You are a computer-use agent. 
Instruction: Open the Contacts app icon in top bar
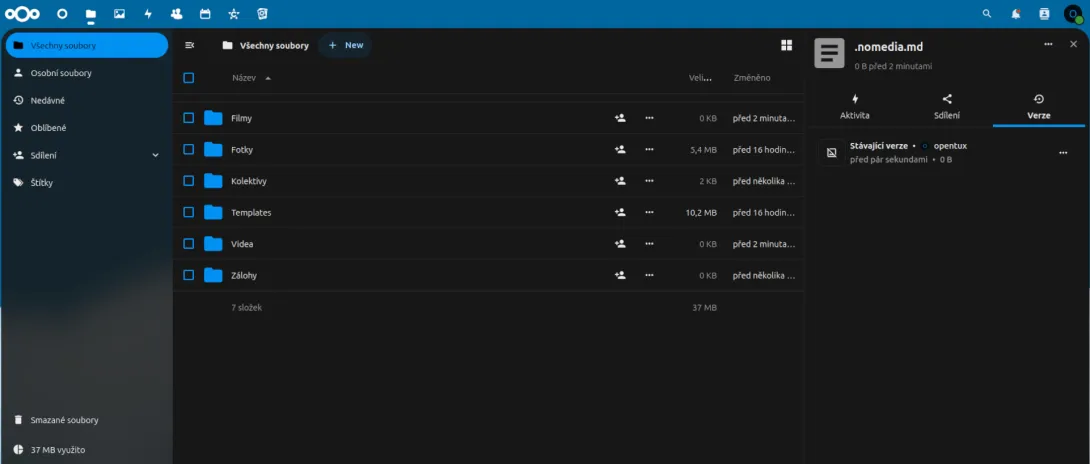[x=177, y=14]
